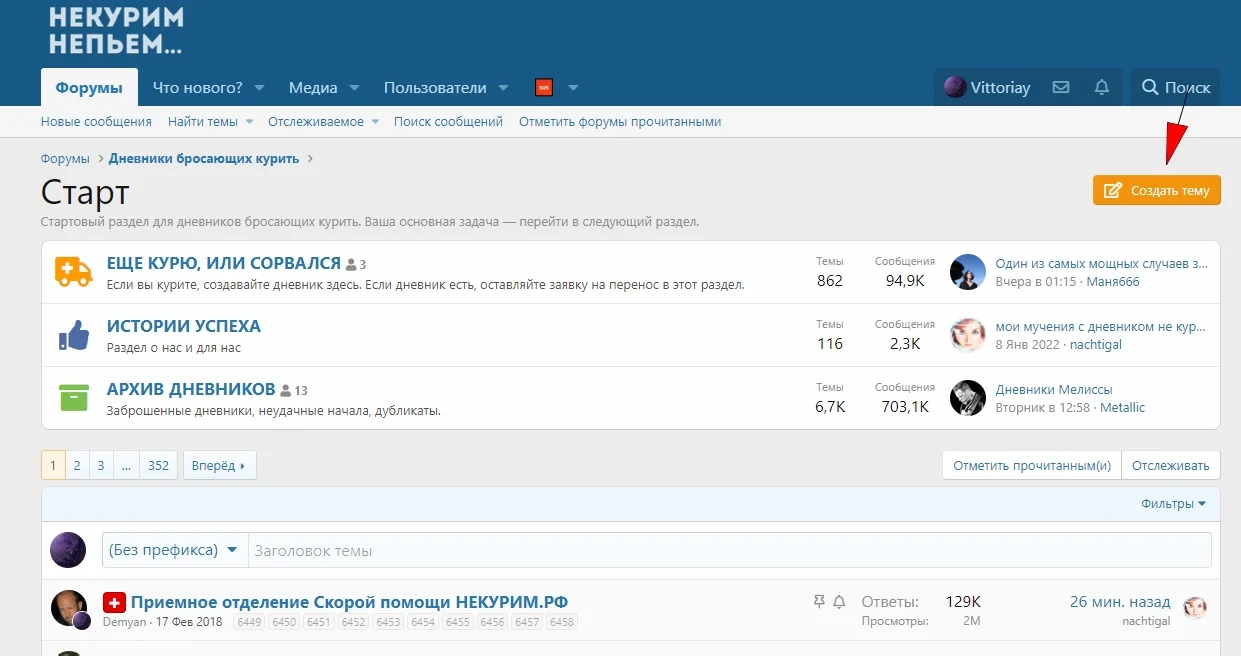Toggle the bell watch icon on the thread row
The image size is (1241, 656).
click(x=839, y=601)
